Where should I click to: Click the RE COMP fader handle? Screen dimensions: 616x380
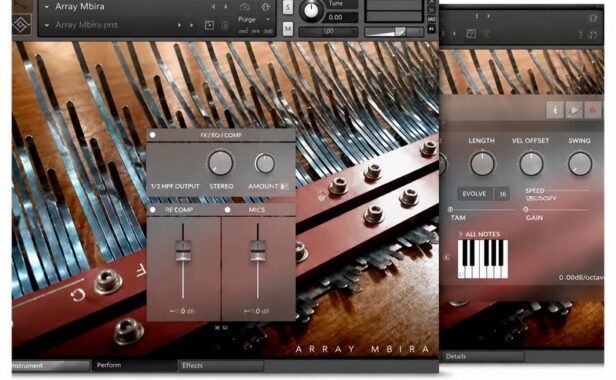(183, 250)
